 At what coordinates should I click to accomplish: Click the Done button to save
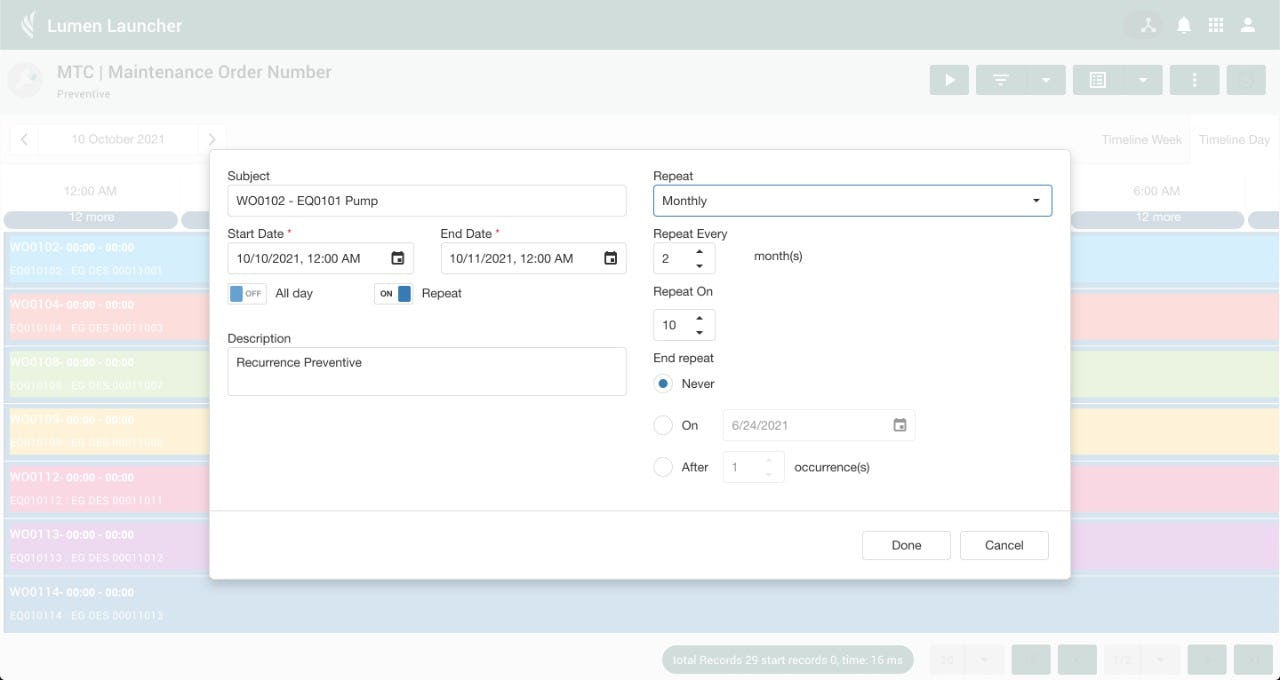[x=905, y=545]
